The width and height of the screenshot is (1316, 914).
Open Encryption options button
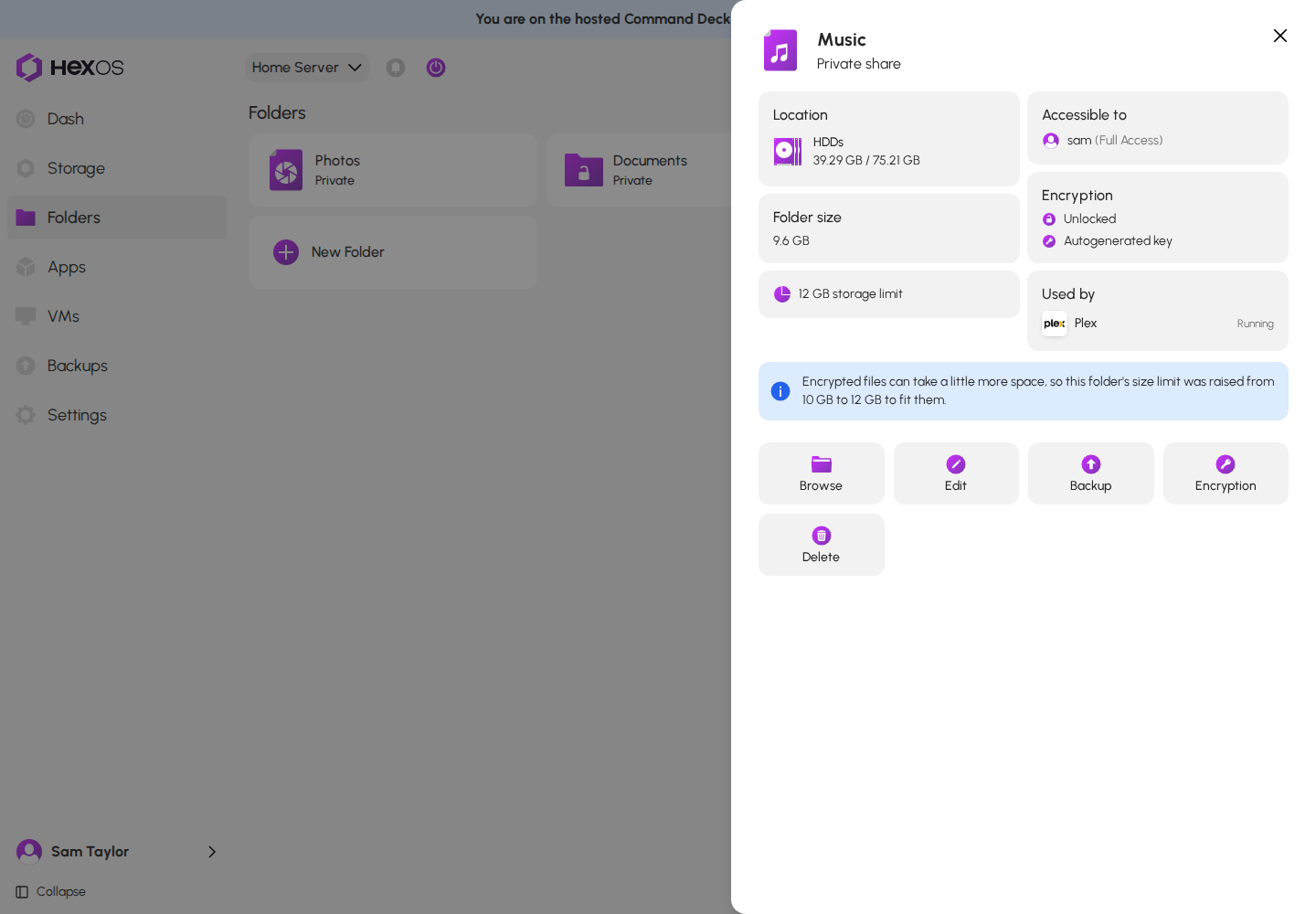(x=1226, y=473)
